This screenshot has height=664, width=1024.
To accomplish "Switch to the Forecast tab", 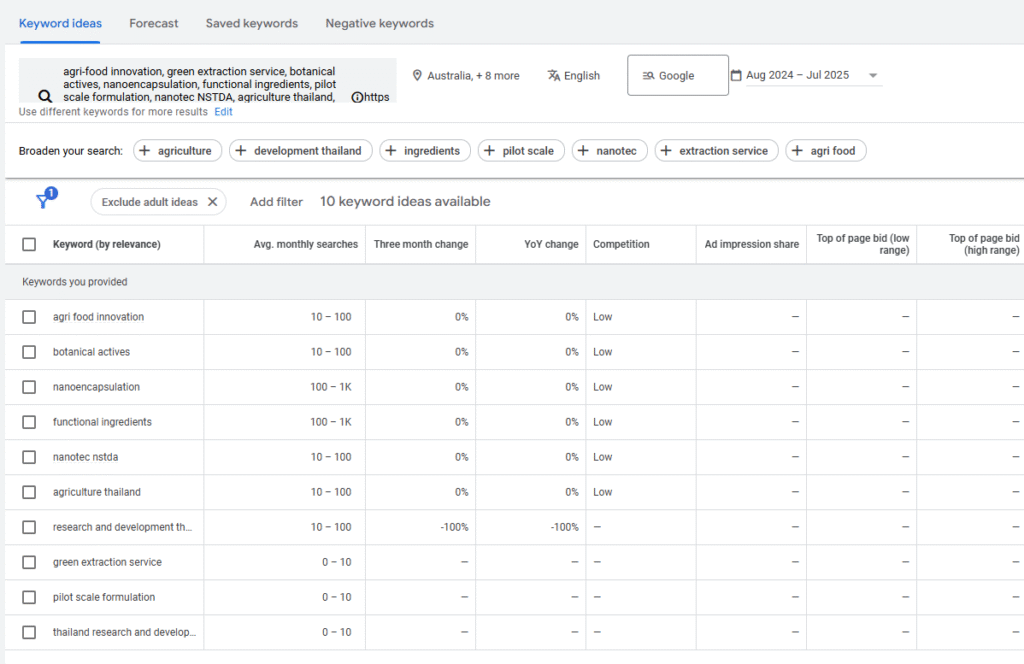I will coord(154,23).
